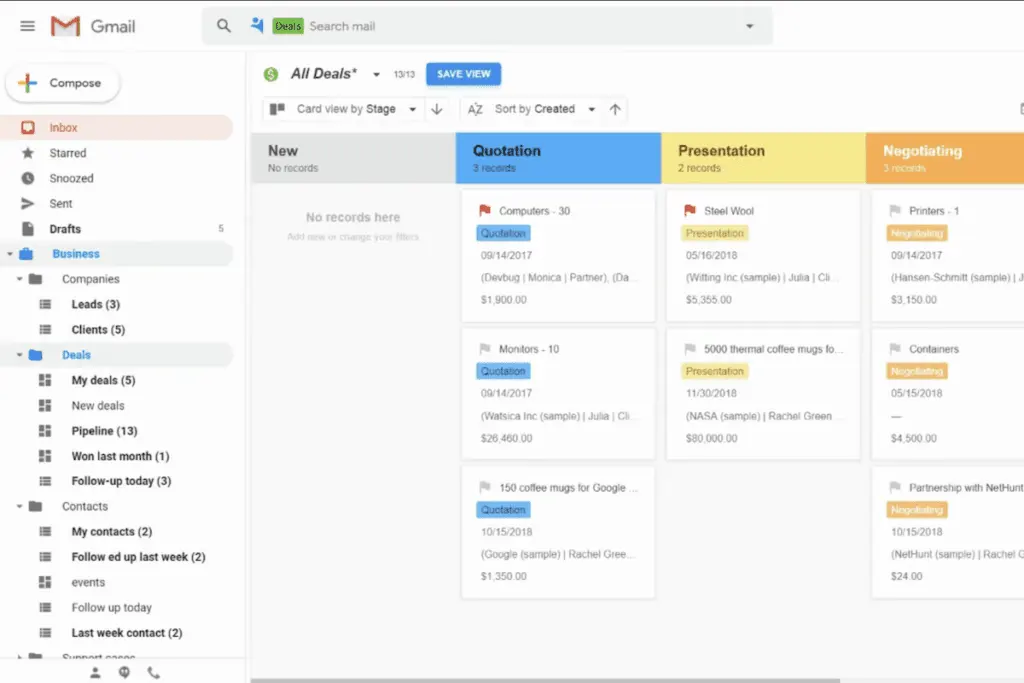
Task: Select the Deals folder
Action: pyautogui.click(x=76, y=355)
